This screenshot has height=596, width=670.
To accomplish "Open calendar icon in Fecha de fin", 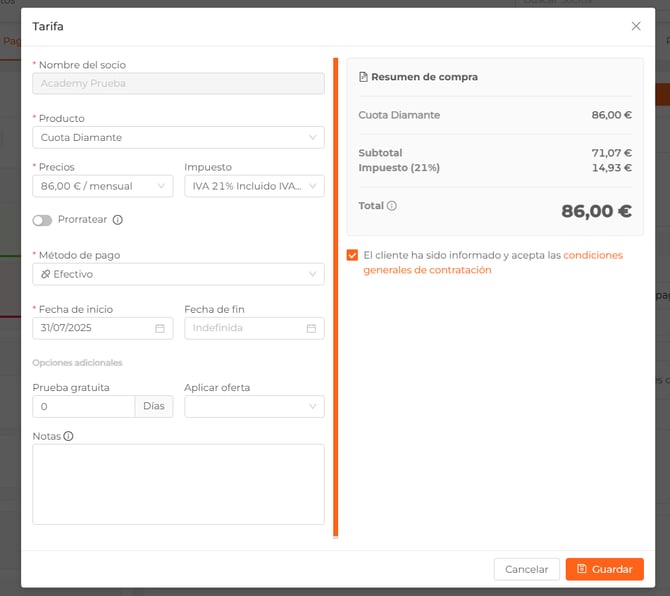I will click(311, 328).
